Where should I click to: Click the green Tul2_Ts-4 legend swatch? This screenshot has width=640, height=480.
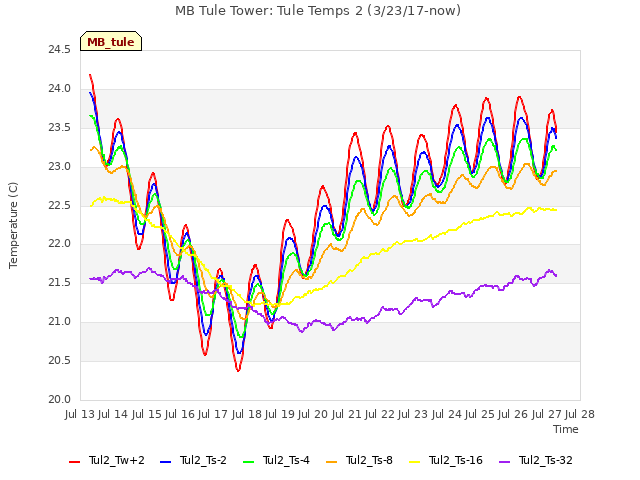[249, 462]
